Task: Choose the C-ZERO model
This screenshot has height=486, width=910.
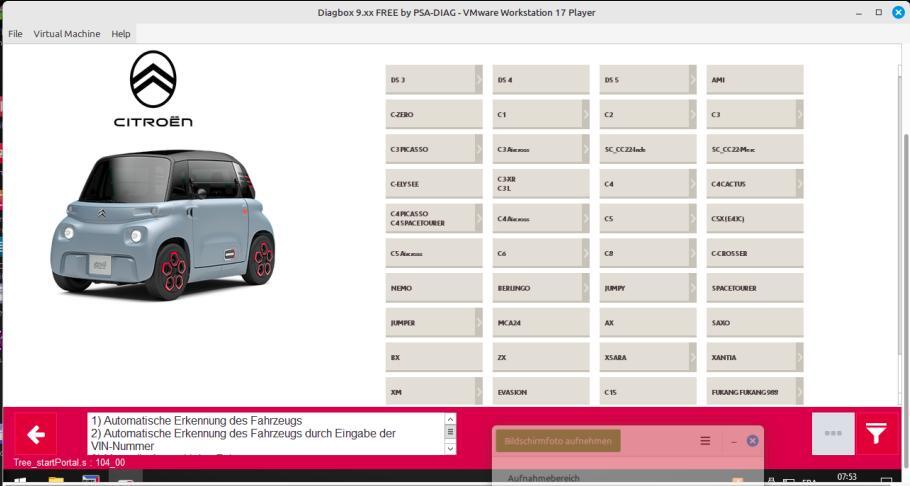Action: point(434,114)
